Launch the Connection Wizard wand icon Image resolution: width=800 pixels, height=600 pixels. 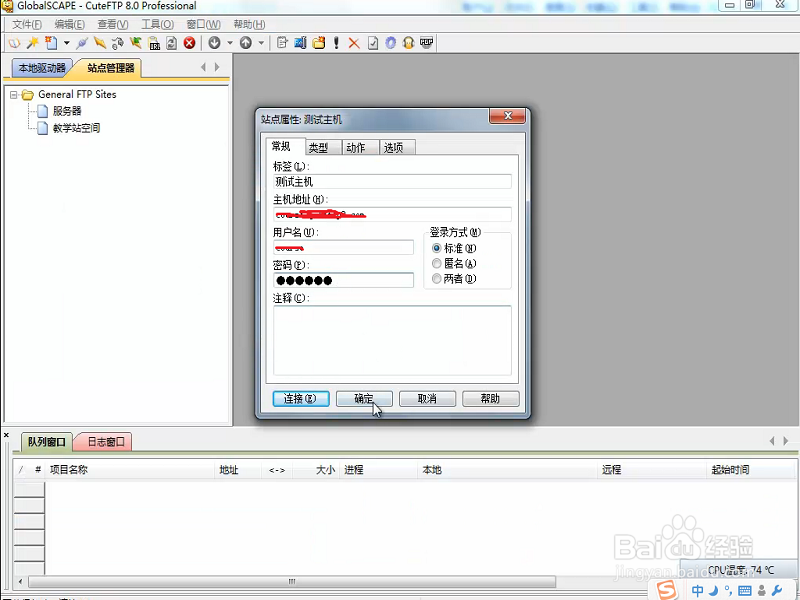pos(33,43)
